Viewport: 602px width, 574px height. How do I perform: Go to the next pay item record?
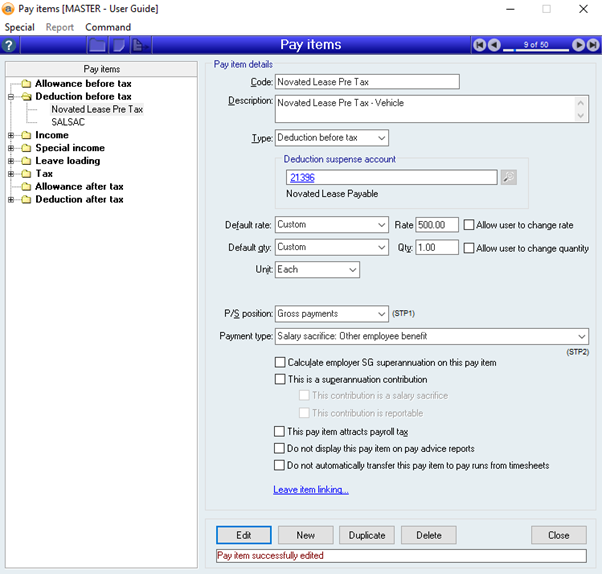pos(579,45)
